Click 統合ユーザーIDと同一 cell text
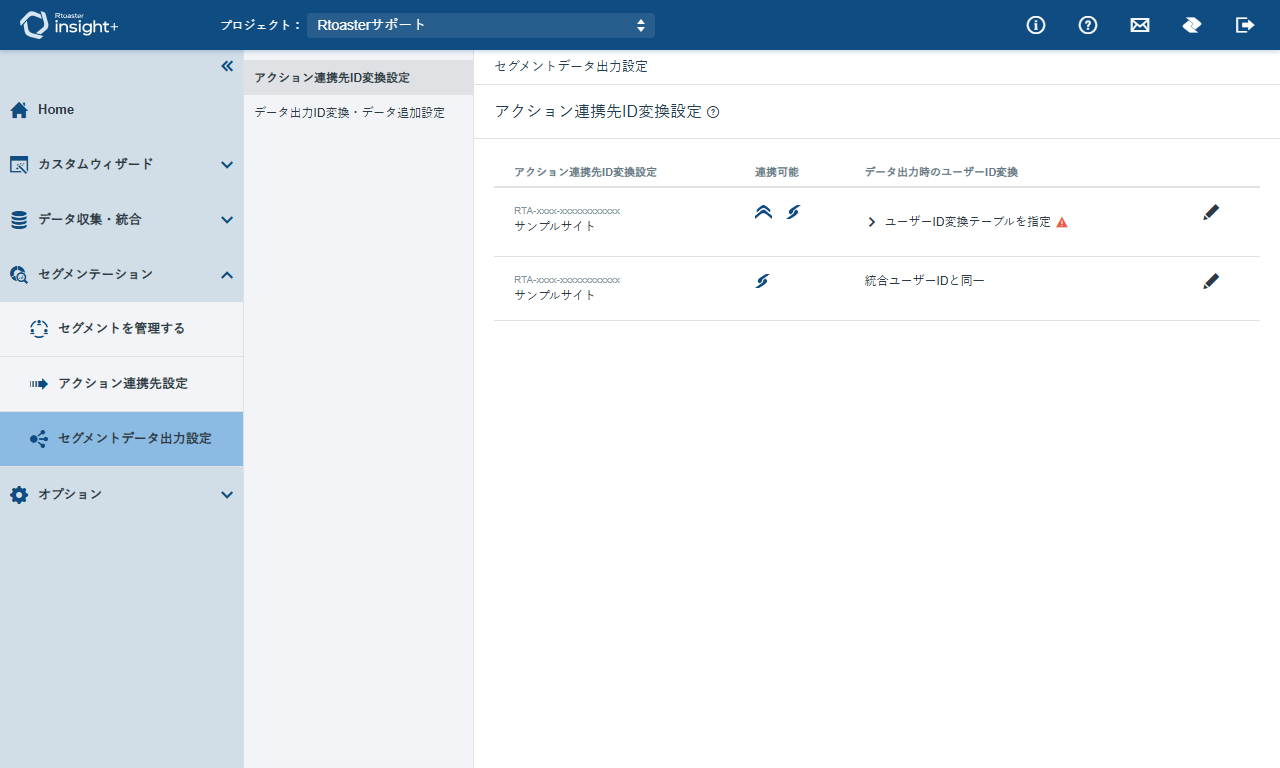This screenshot has height=768, width=1280. 925,281
